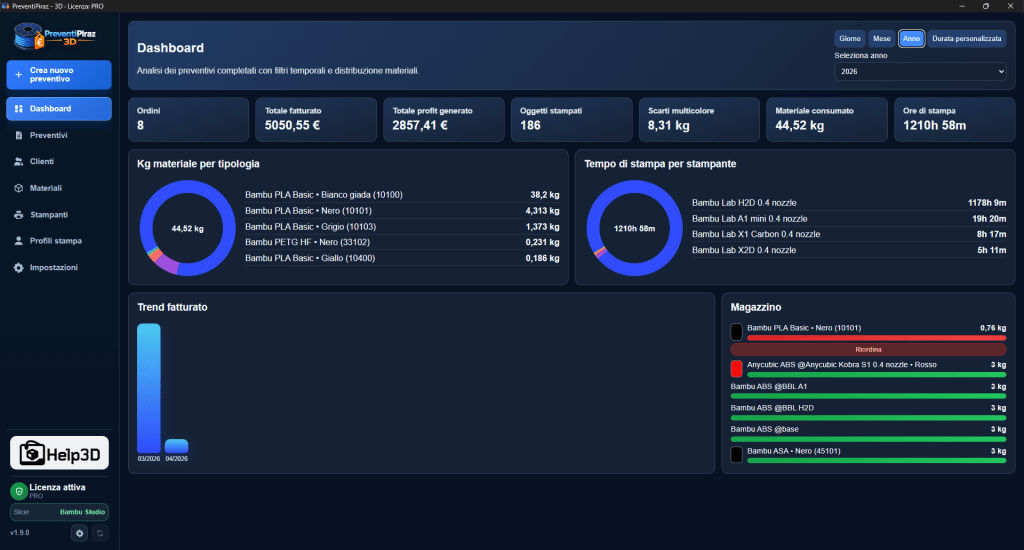1024x550 pixels.
Task: Click the Licenza attiva PRO label
Action: pyautogui.click(x=57, y=491)
